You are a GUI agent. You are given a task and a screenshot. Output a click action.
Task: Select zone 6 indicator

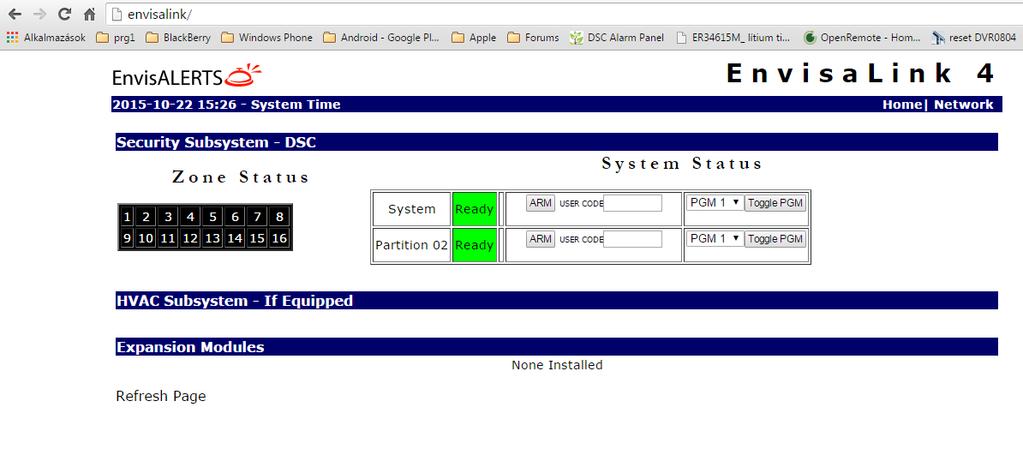235,217
